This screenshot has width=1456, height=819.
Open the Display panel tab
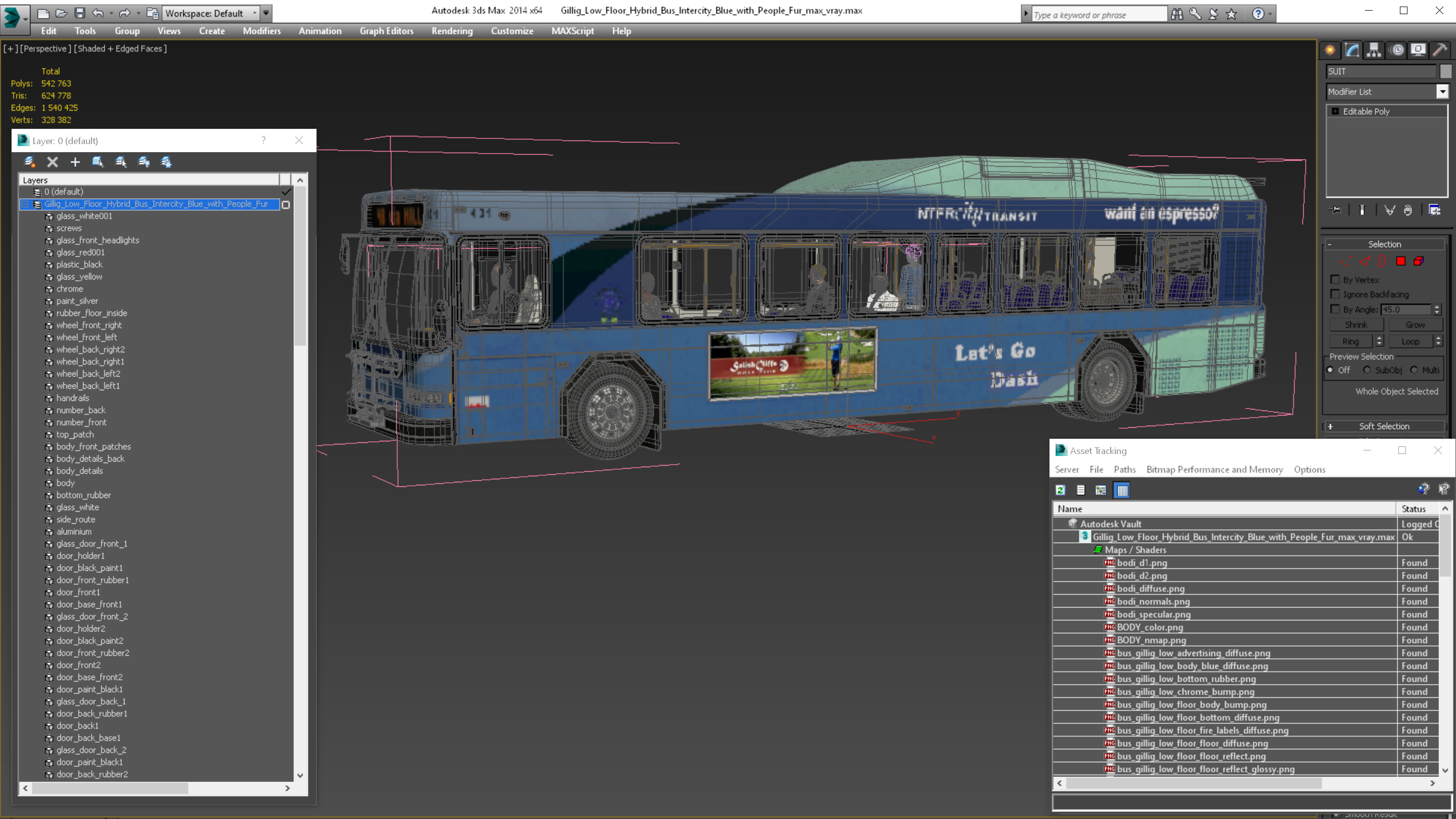[1418, 51]
